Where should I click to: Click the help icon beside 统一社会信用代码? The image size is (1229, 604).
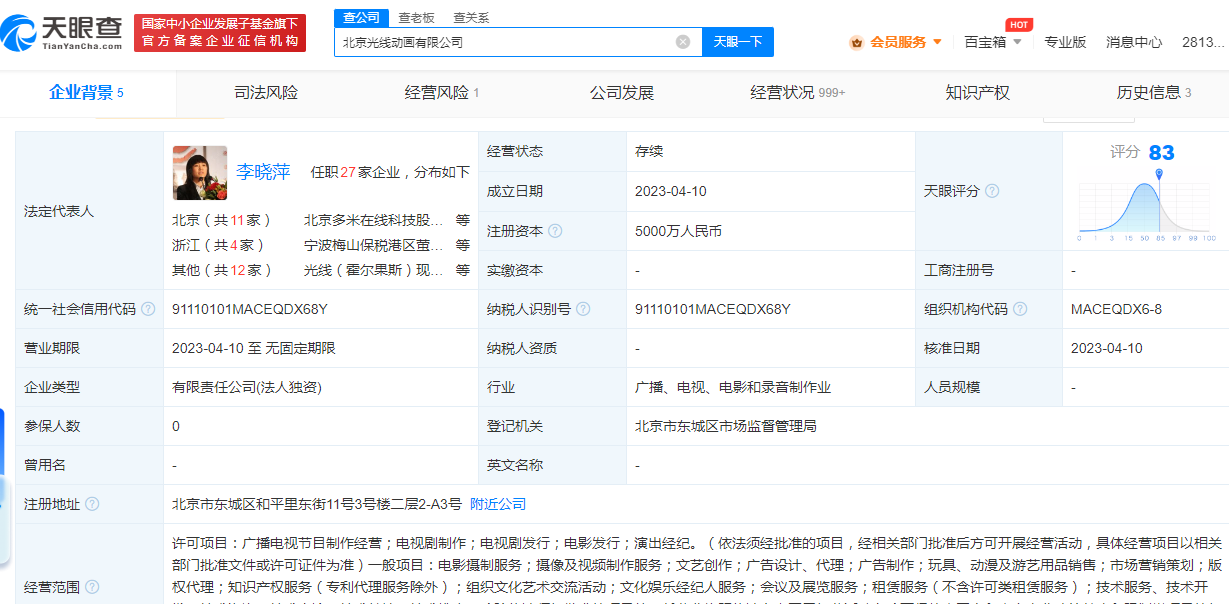(148, 309)
